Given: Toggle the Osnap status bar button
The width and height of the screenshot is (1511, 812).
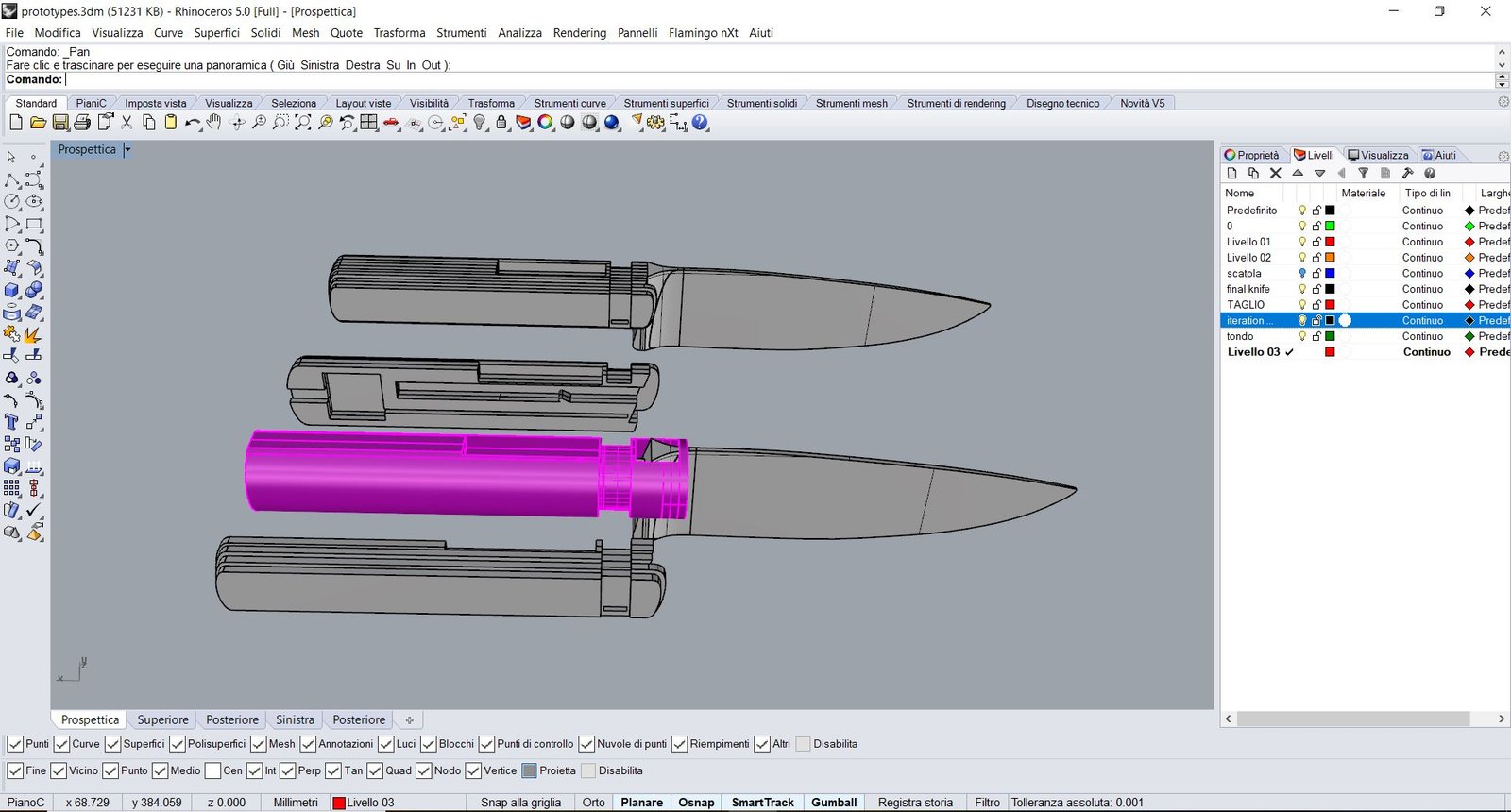Looking at the screenshot, I should click(x=696, y=803).
